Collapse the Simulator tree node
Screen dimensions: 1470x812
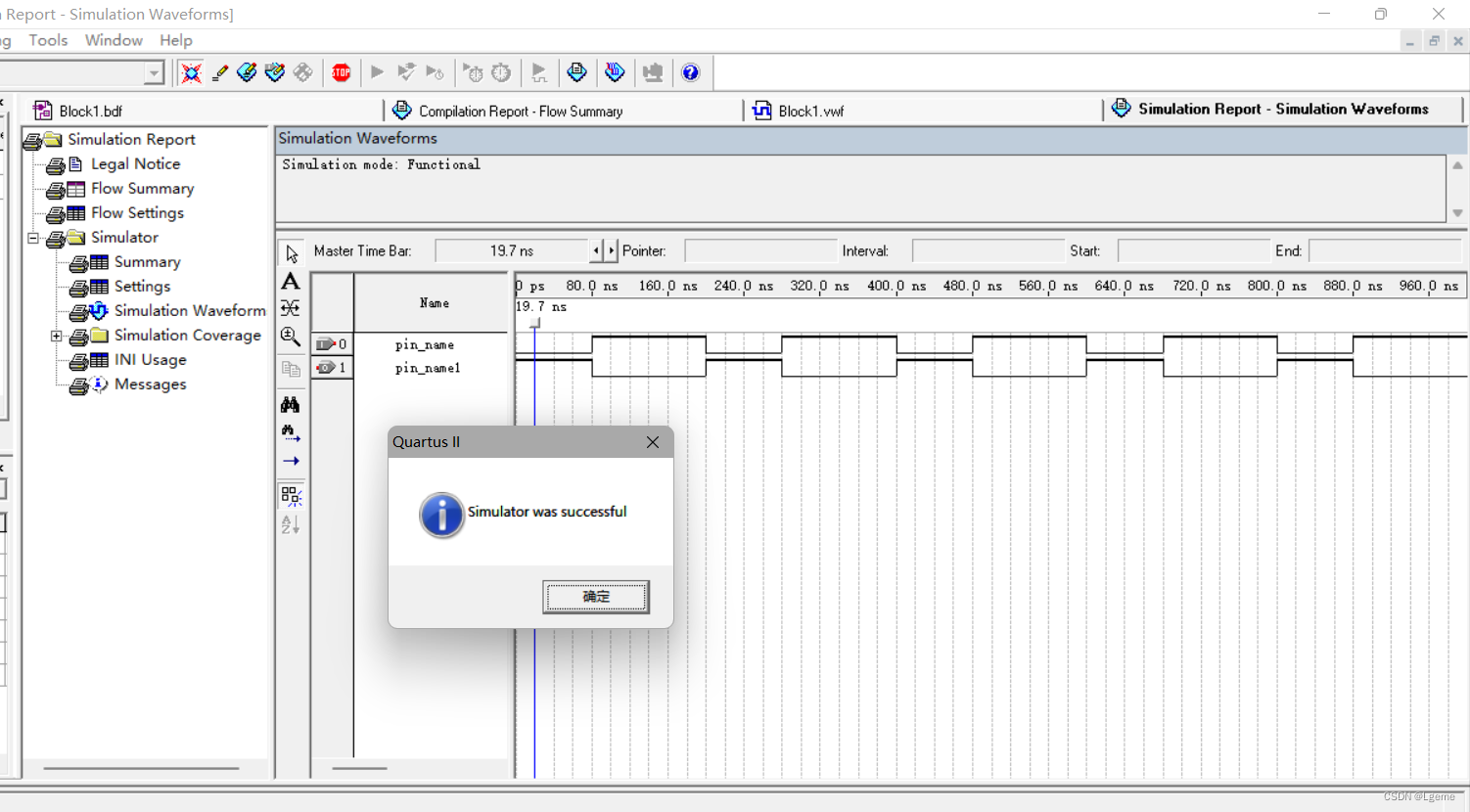pyautogui.click(x=32, y=237)
